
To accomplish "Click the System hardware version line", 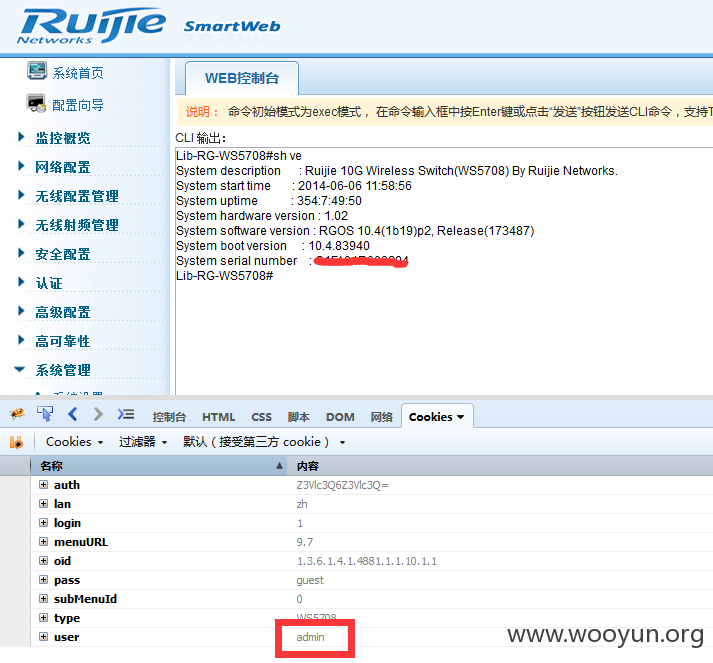I will tap(262, 216).
